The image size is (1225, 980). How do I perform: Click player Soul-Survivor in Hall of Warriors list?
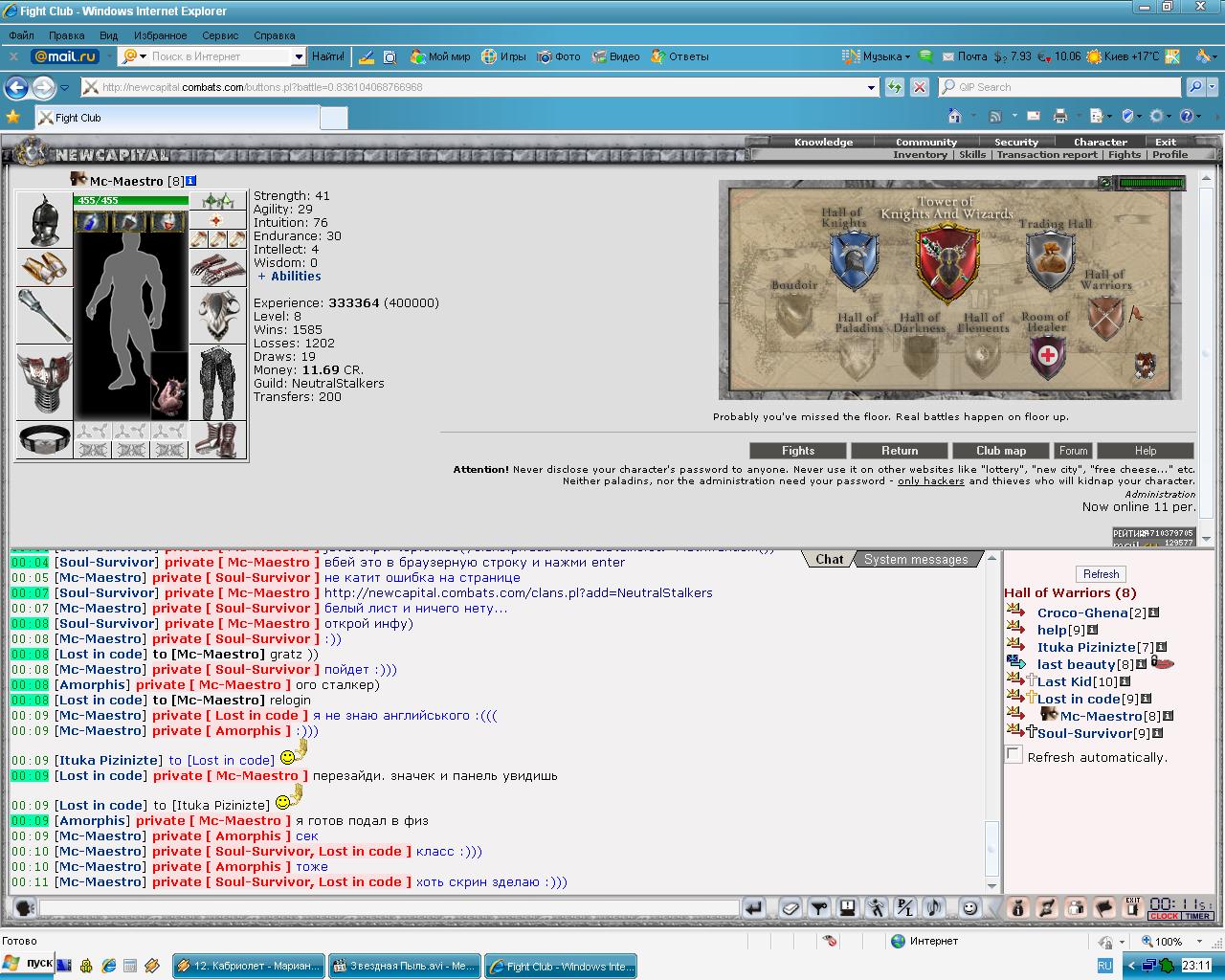[1084, 733]
